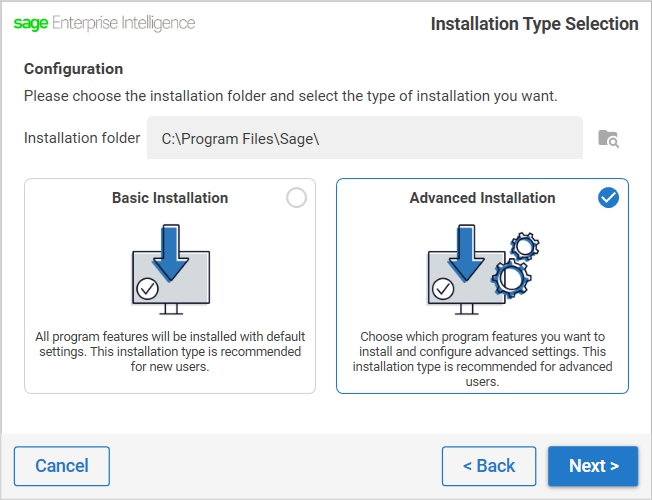Select the Basic Installation radio button

pyautogui.click(x=296, y=198)
